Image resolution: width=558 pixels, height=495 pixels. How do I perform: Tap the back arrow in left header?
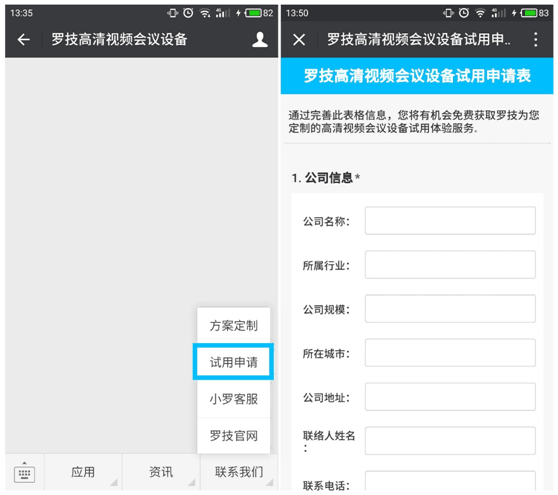pyautogui.click(x=23, y=40)
